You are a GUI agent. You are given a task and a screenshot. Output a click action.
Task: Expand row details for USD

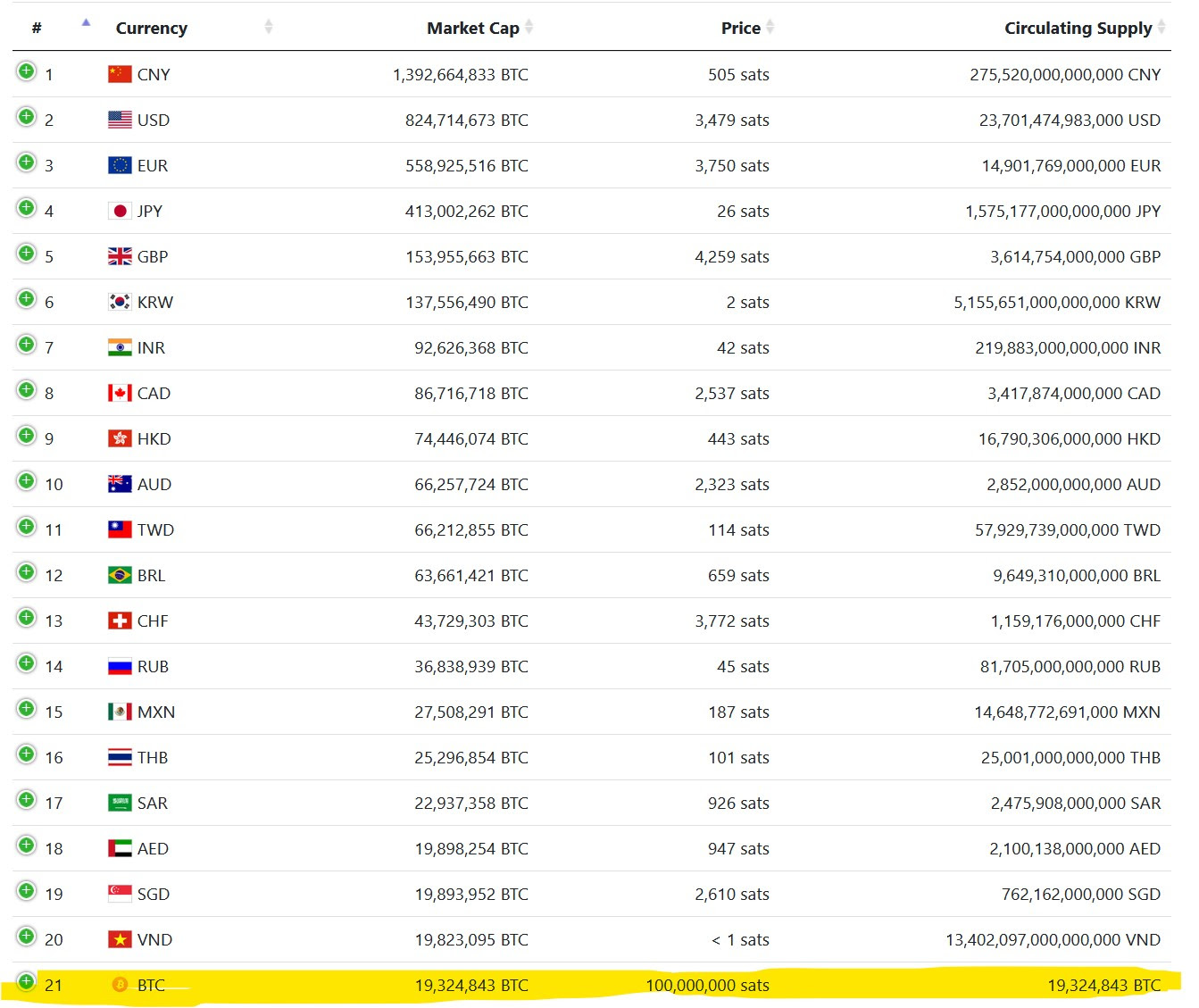27,117
